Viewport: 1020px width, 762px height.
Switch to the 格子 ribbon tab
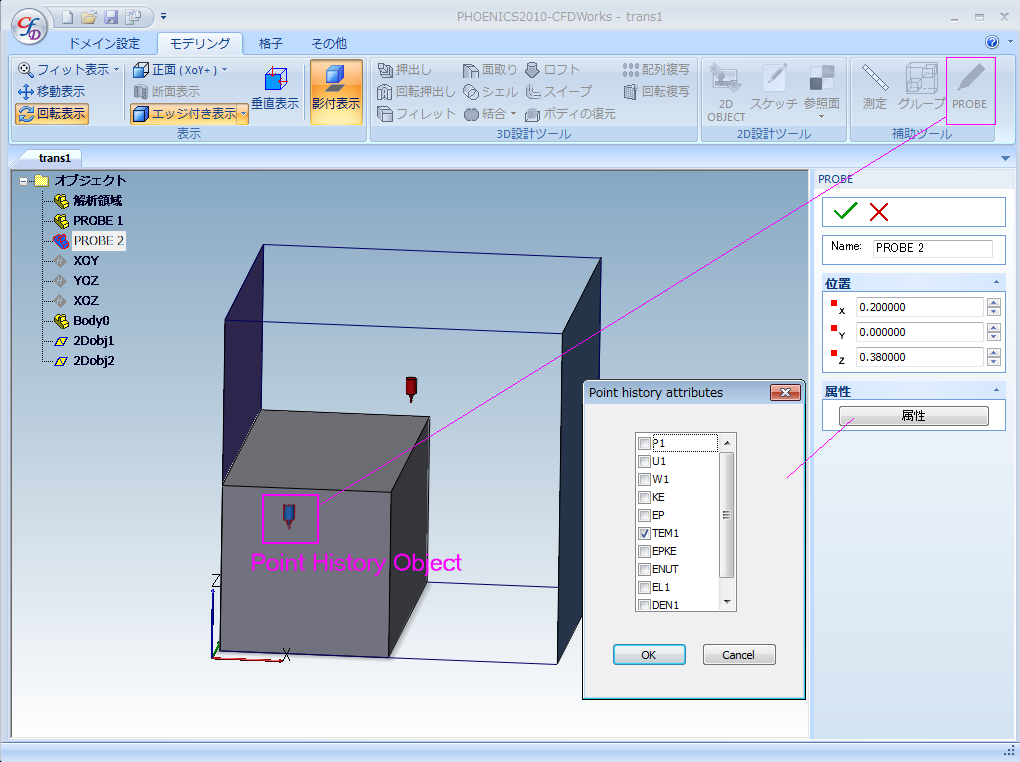[x=270, y=43]
